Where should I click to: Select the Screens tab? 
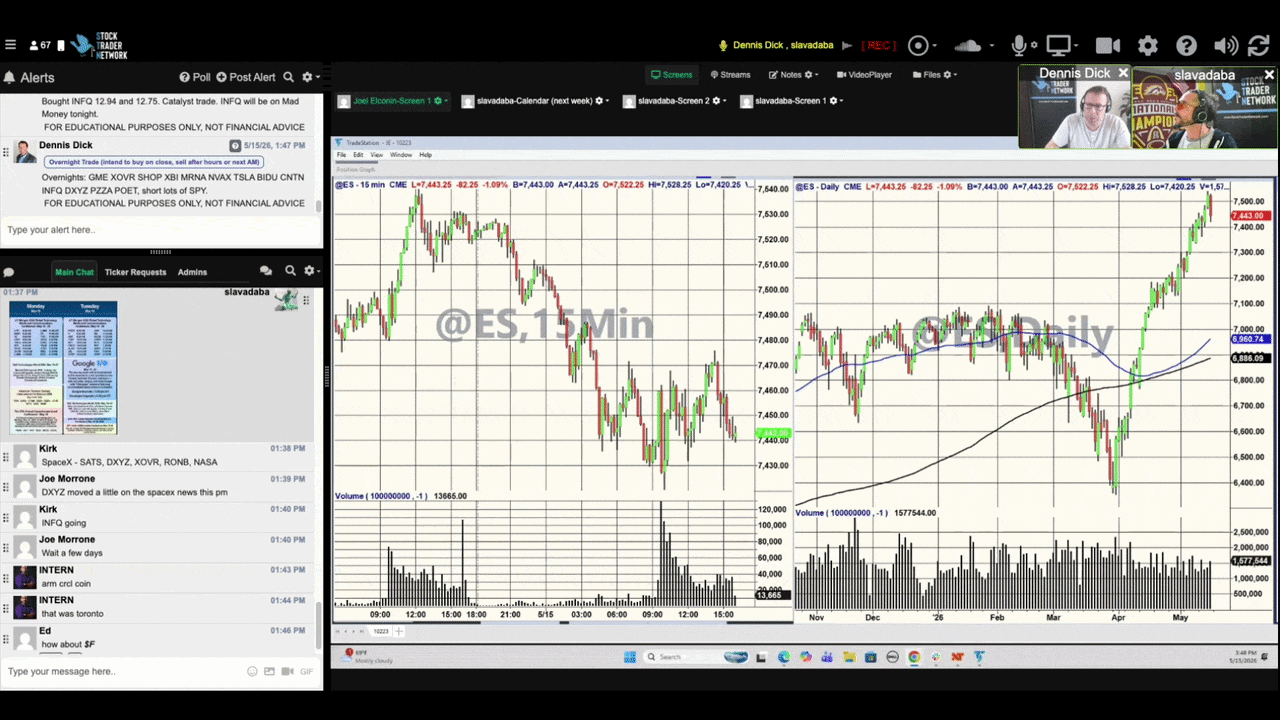(x=671, y=75)
